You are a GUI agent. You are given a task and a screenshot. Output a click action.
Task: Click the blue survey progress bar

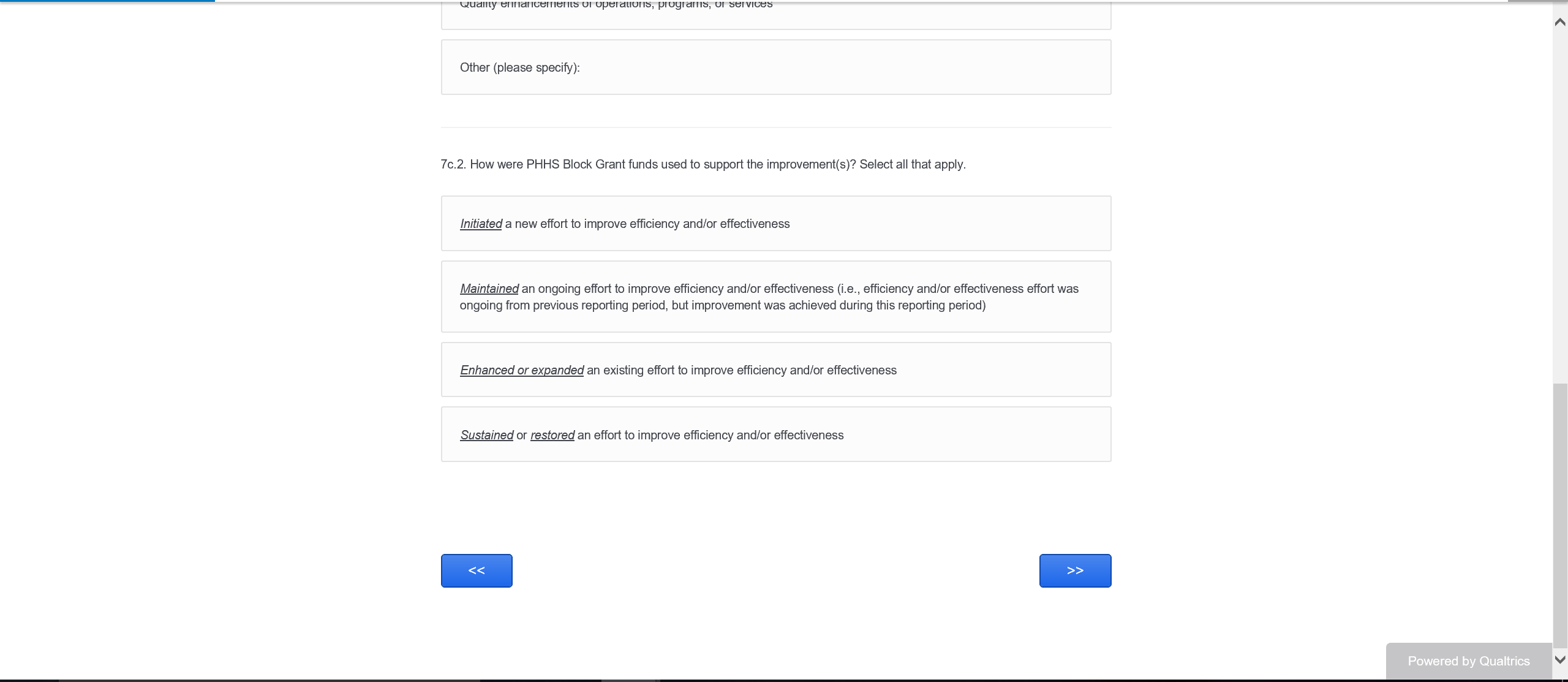tap(107, 1)
